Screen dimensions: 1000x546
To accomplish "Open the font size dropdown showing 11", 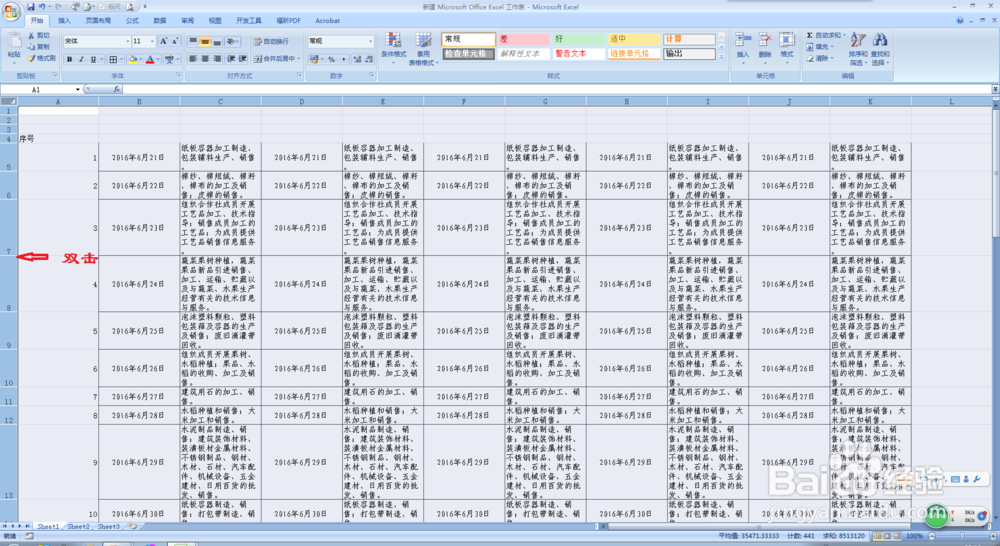I will (x=152, y=41).
